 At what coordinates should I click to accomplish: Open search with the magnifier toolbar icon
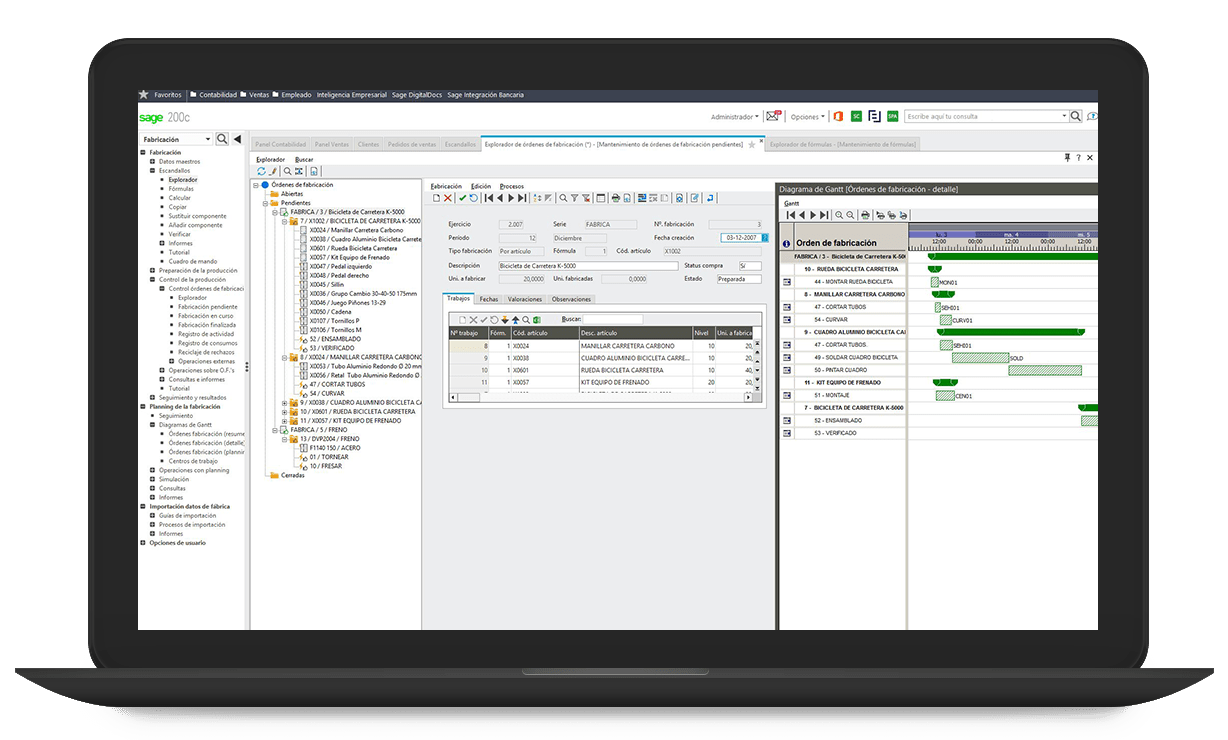[564, 197]
